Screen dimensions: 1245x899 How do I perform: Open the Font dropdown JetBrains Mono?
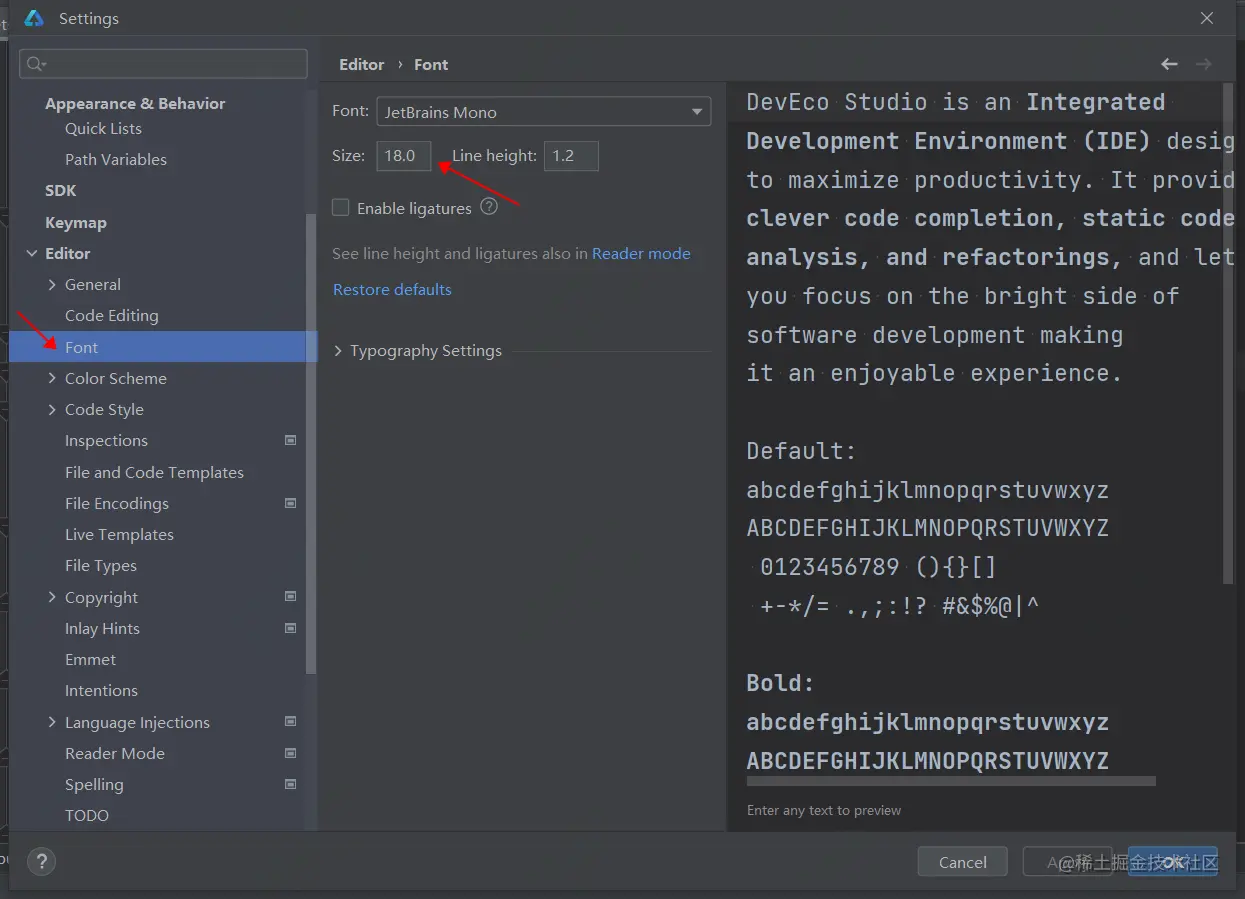pos(544,112)
